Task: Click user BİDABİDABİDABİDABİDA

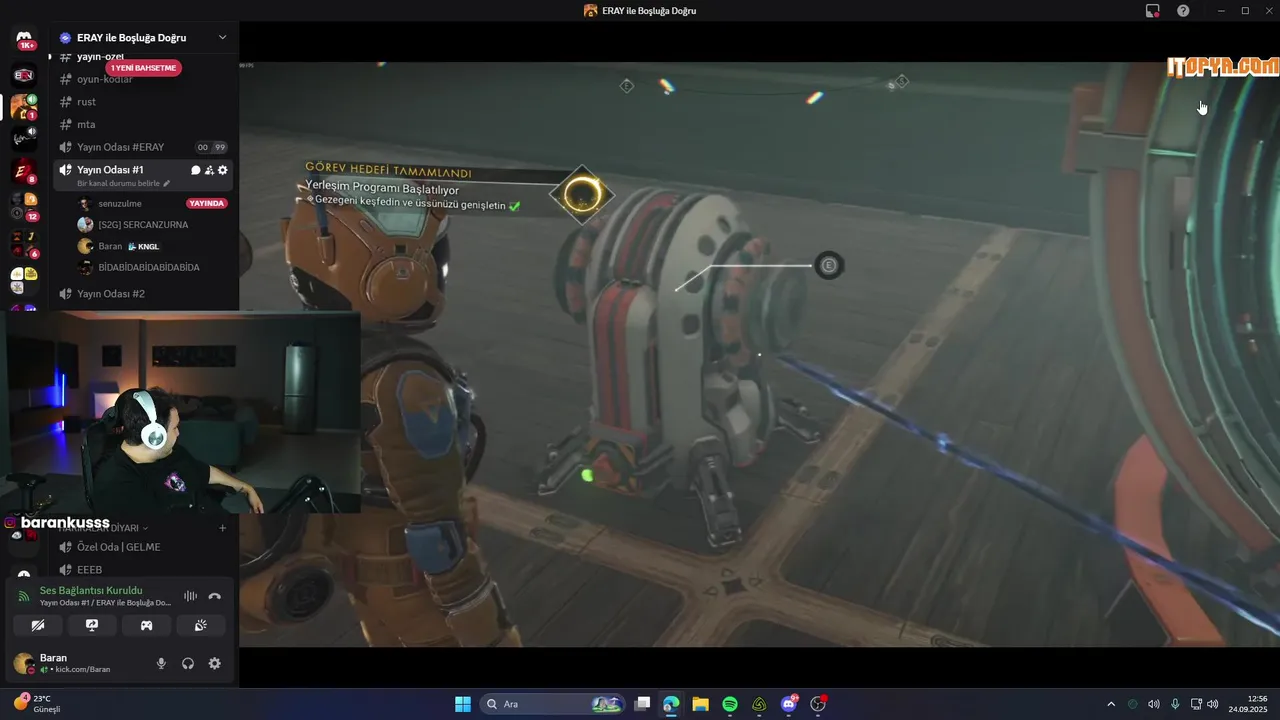Action: [149, 268]
